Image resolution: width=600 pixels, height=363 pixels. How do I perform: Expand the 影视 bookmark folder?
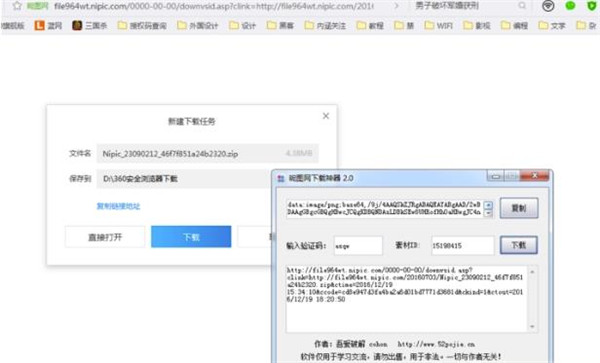click(477, 26)
